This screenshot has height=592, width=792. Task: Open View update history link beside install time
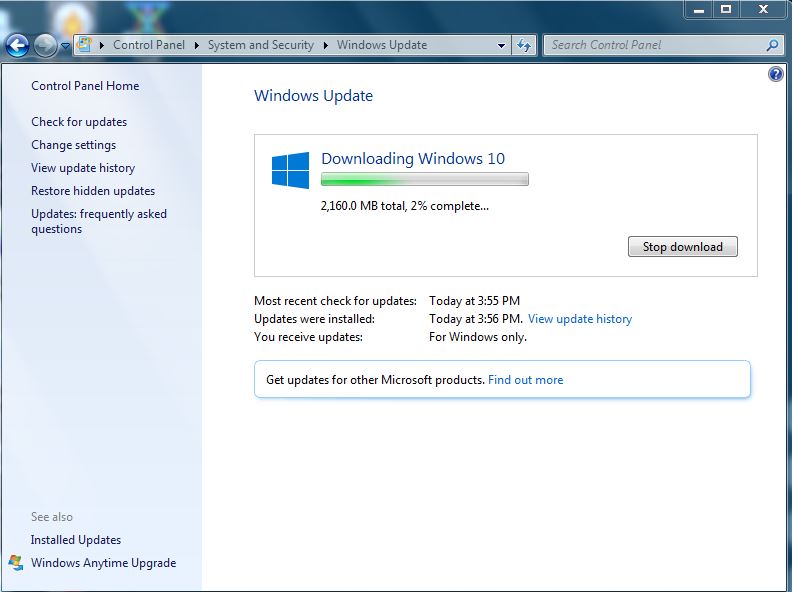(x=580, y=319)
